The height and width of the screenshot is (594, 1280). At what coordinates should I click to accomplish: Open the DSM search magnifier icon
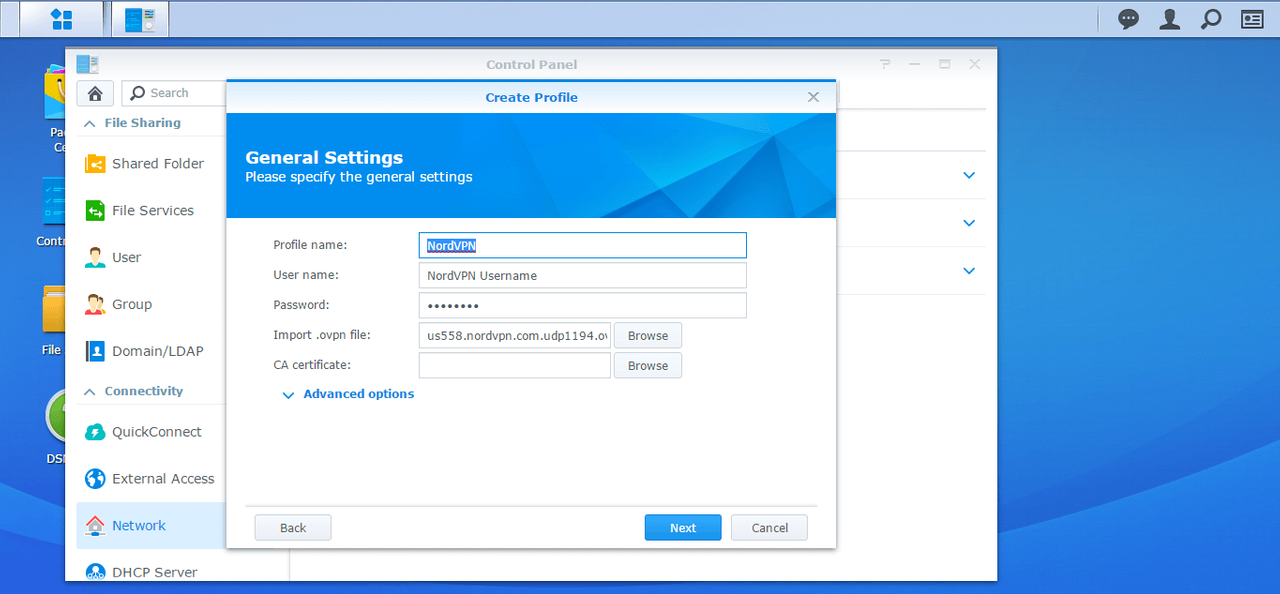[x=1210, y=18]
